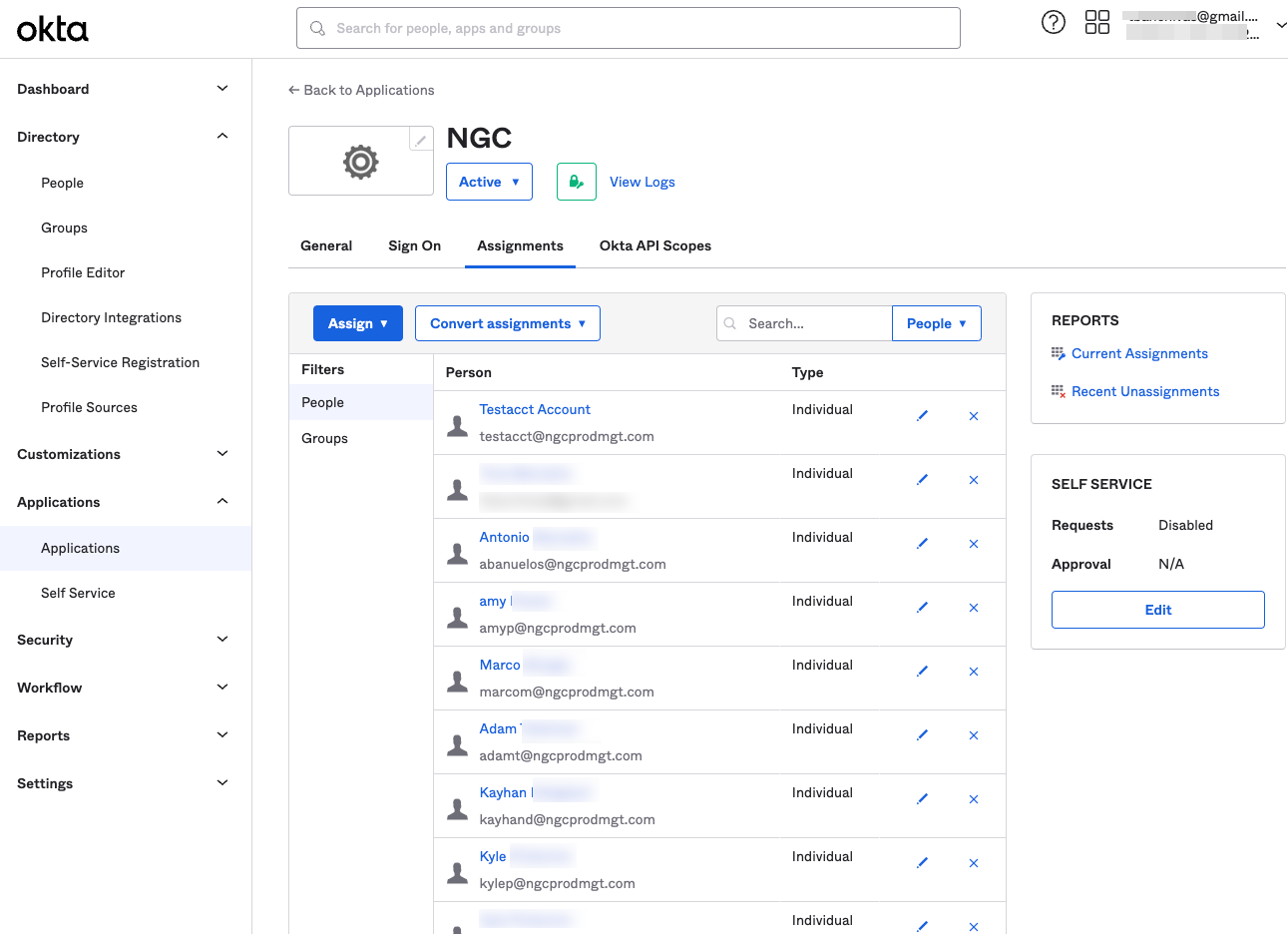
Task: Switch to the Okta API Scopes tab
Action: tap(654, 245)
